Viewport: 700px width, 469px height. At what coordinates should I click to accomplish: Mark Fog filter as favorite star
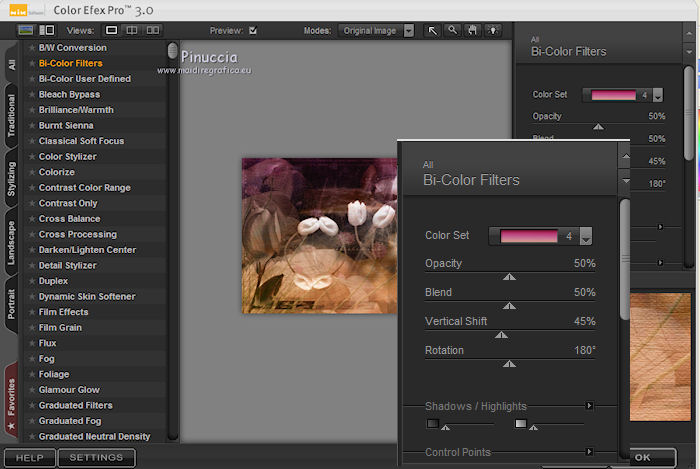pyautogui.click(x=31, y=359)
